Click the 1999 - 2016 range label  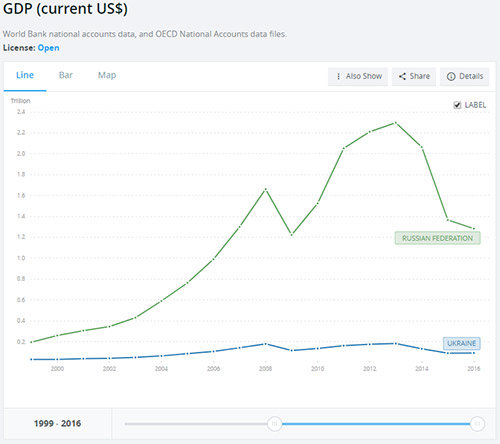pos(57,424)
